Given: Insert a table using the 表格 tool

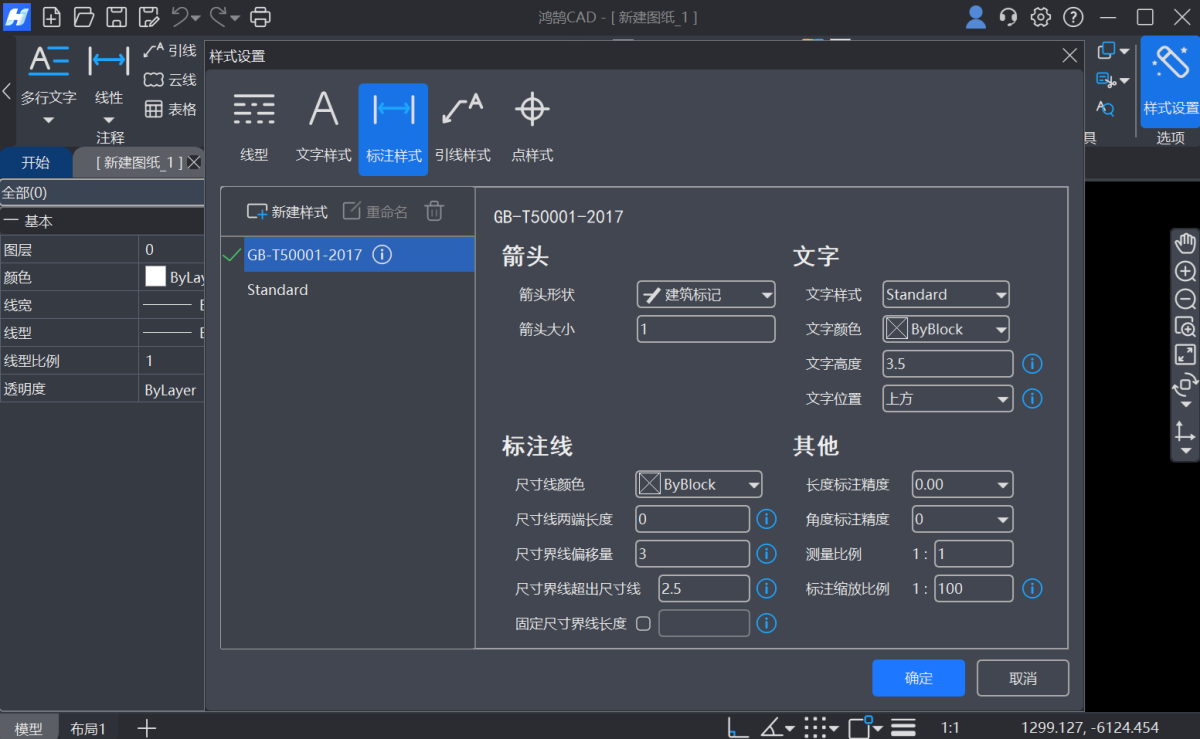Looking at the screenshot, I should point(170,109).
